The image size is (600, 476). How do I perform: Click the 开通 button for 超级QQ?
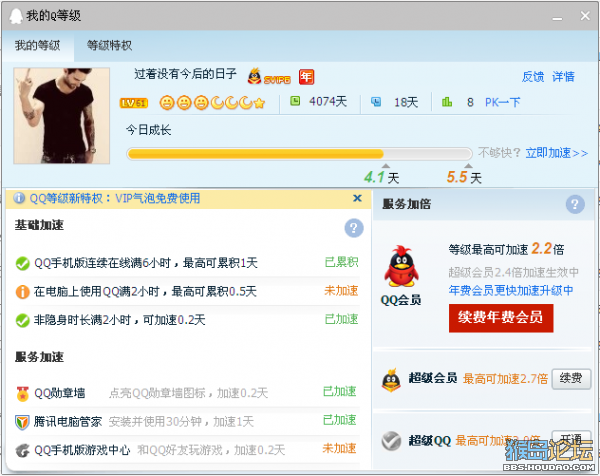(x=571, y=439)
